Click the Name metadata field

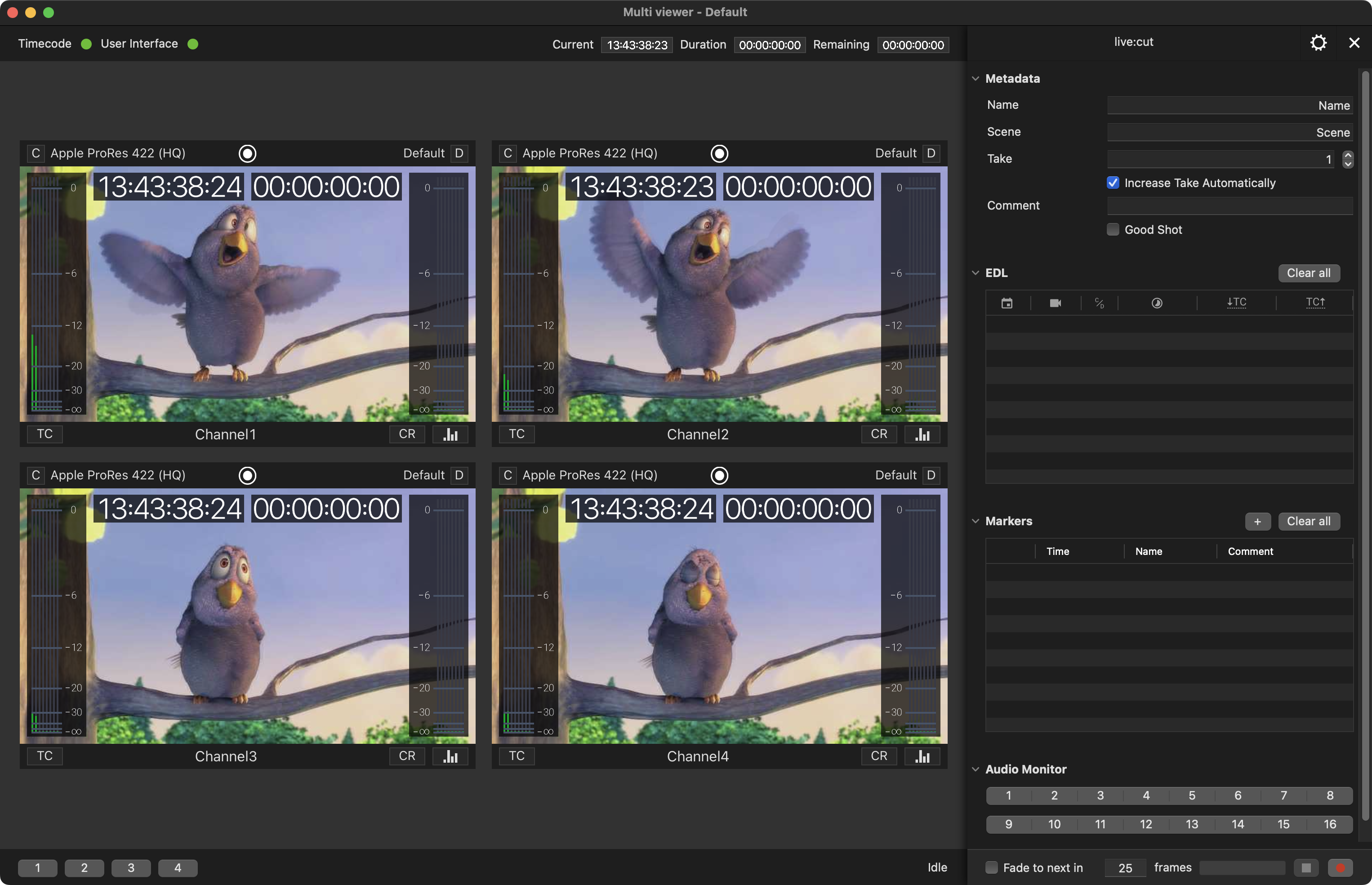[x=1229, y=105]
